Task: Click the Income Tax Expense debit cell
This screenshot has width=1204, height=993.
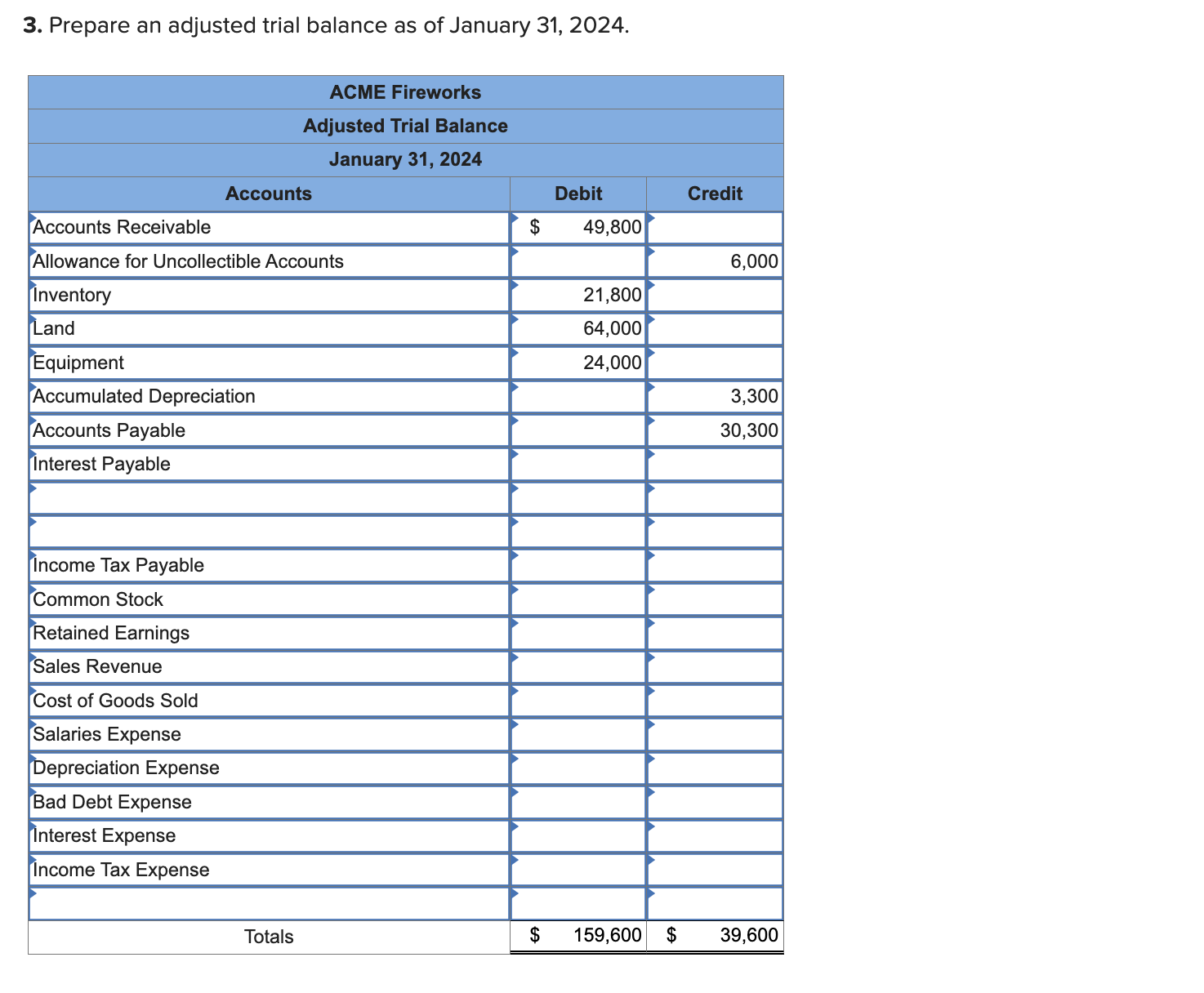Action: [x=578, y=870]
